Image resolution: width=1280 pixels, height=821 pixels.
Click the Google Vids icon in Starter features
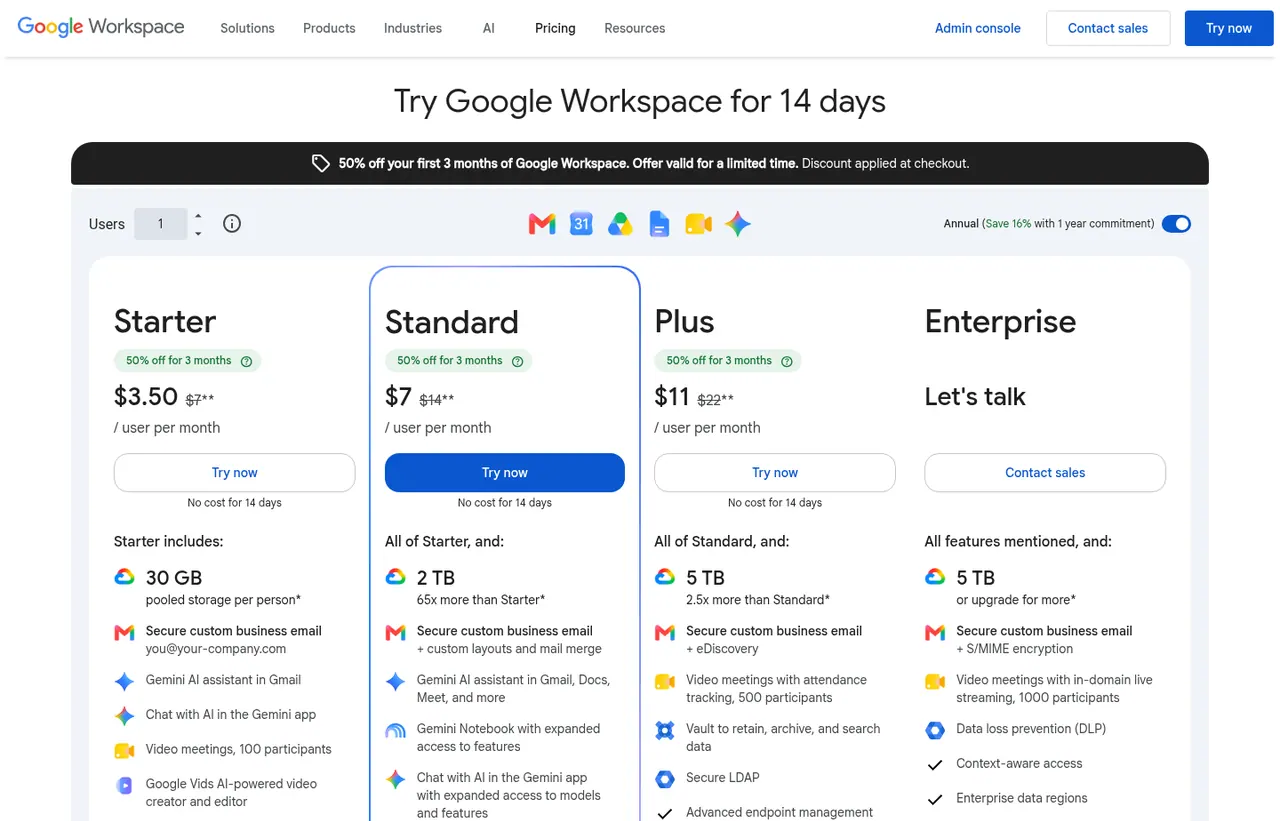[124, 785]
